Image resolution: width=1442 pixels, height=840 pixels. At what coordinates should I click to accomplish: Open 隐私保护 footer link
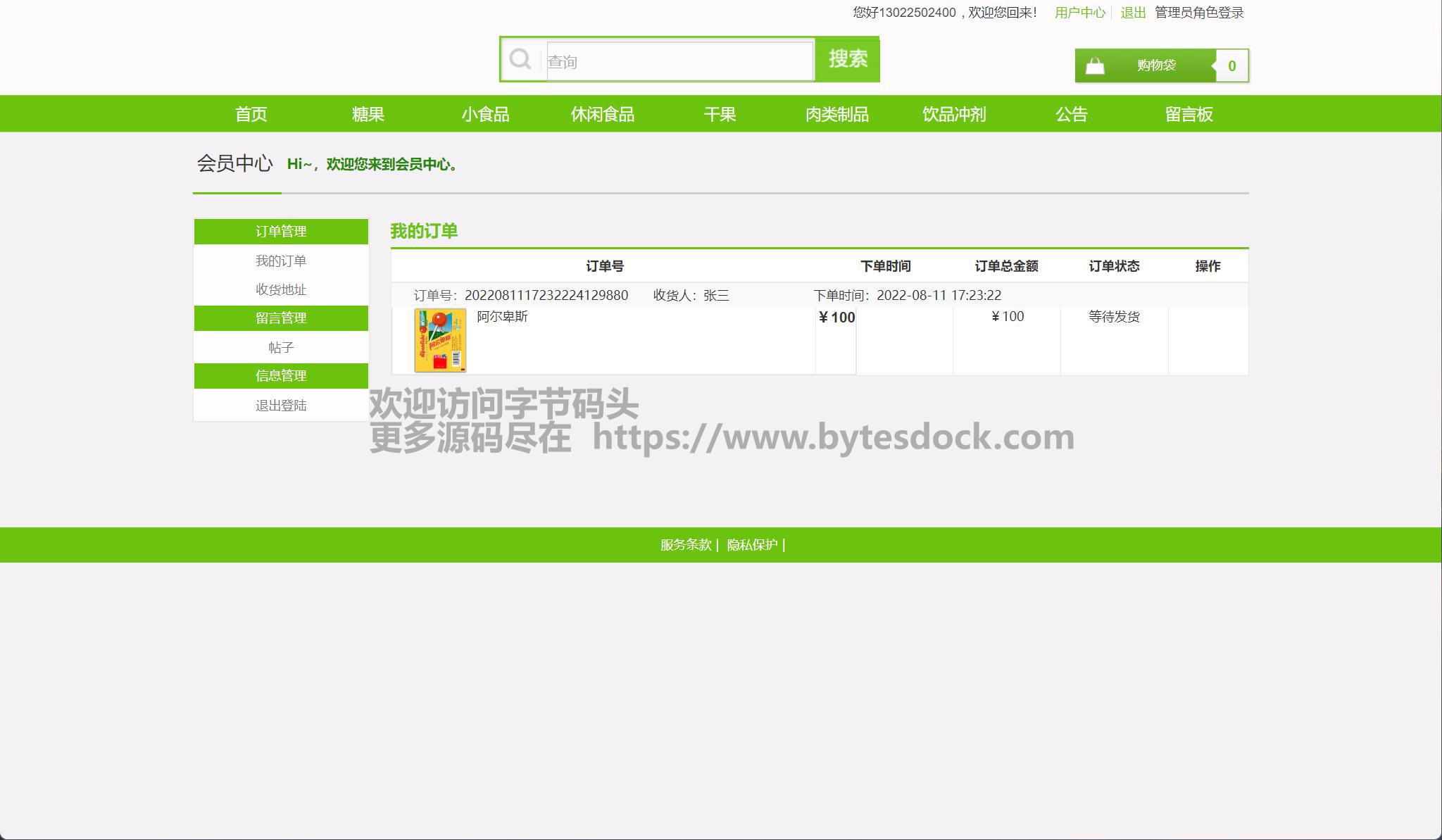point(752,544)
